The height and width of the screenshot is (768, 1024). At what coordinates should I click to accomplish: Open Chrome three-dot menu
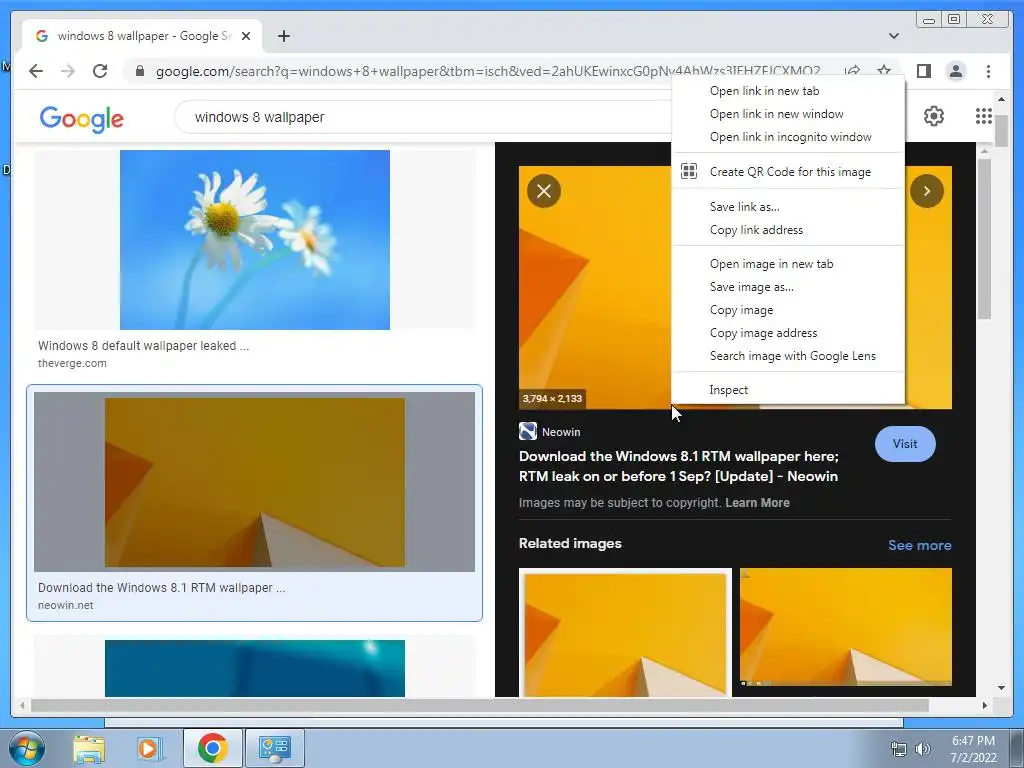(988, 71)
